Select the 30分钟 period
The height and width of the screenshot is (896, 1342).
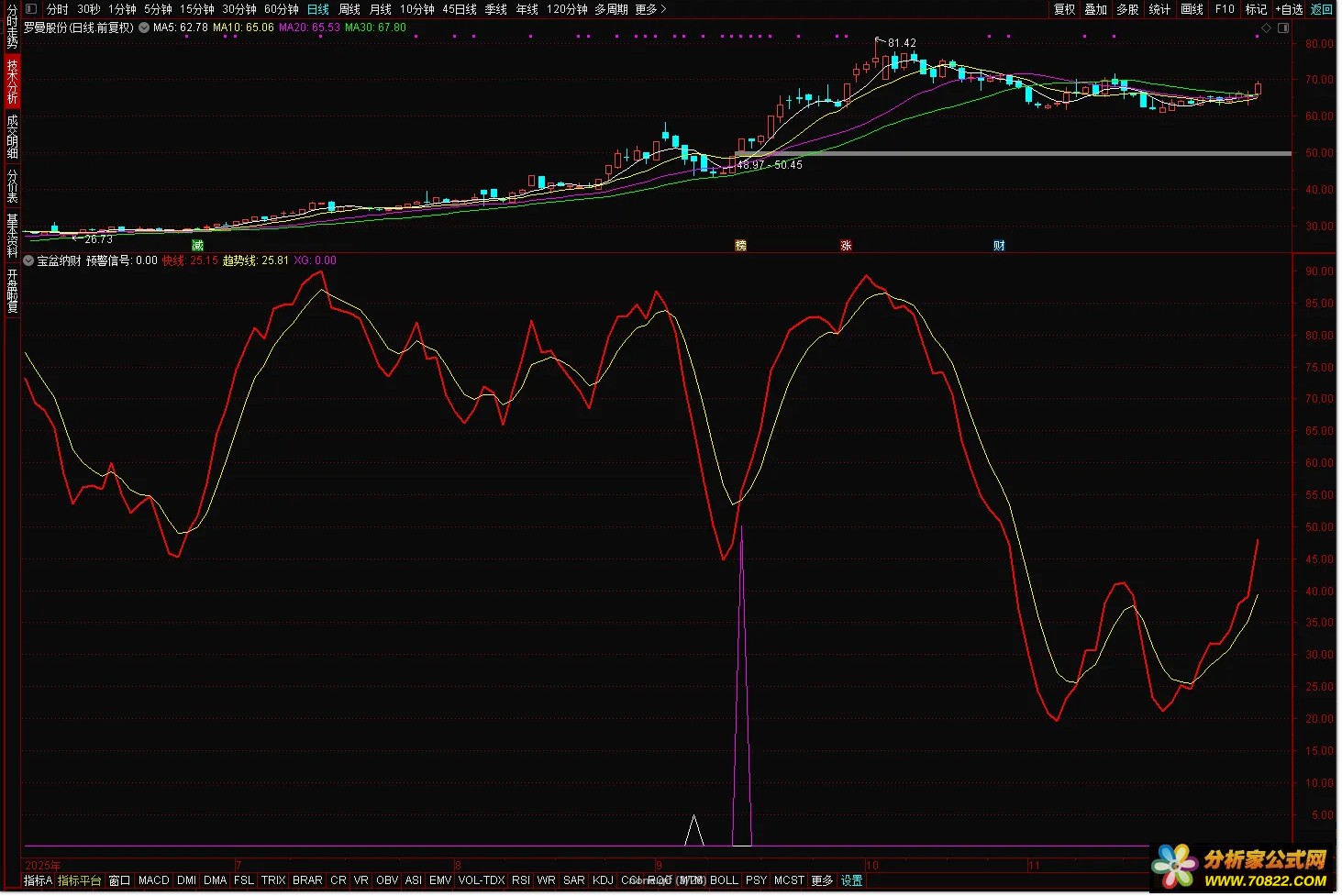pos(239,9)
